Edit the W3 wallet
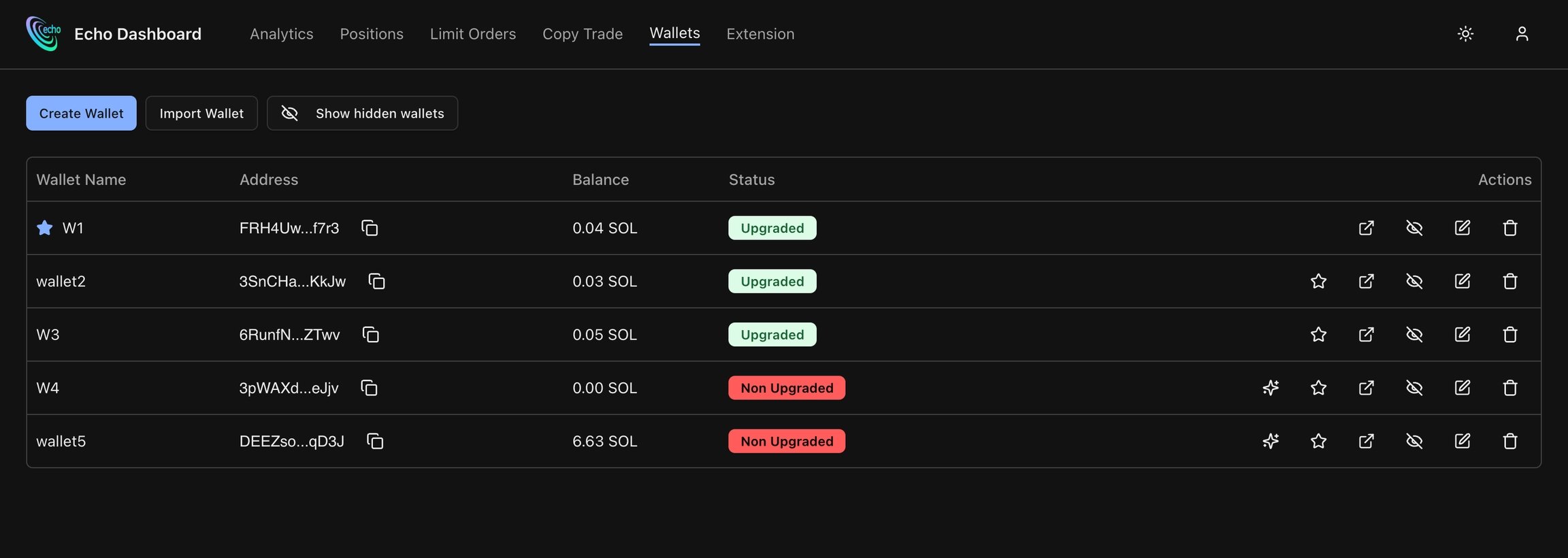This screenshot has width=1568, height=558. click(1462, 334)
